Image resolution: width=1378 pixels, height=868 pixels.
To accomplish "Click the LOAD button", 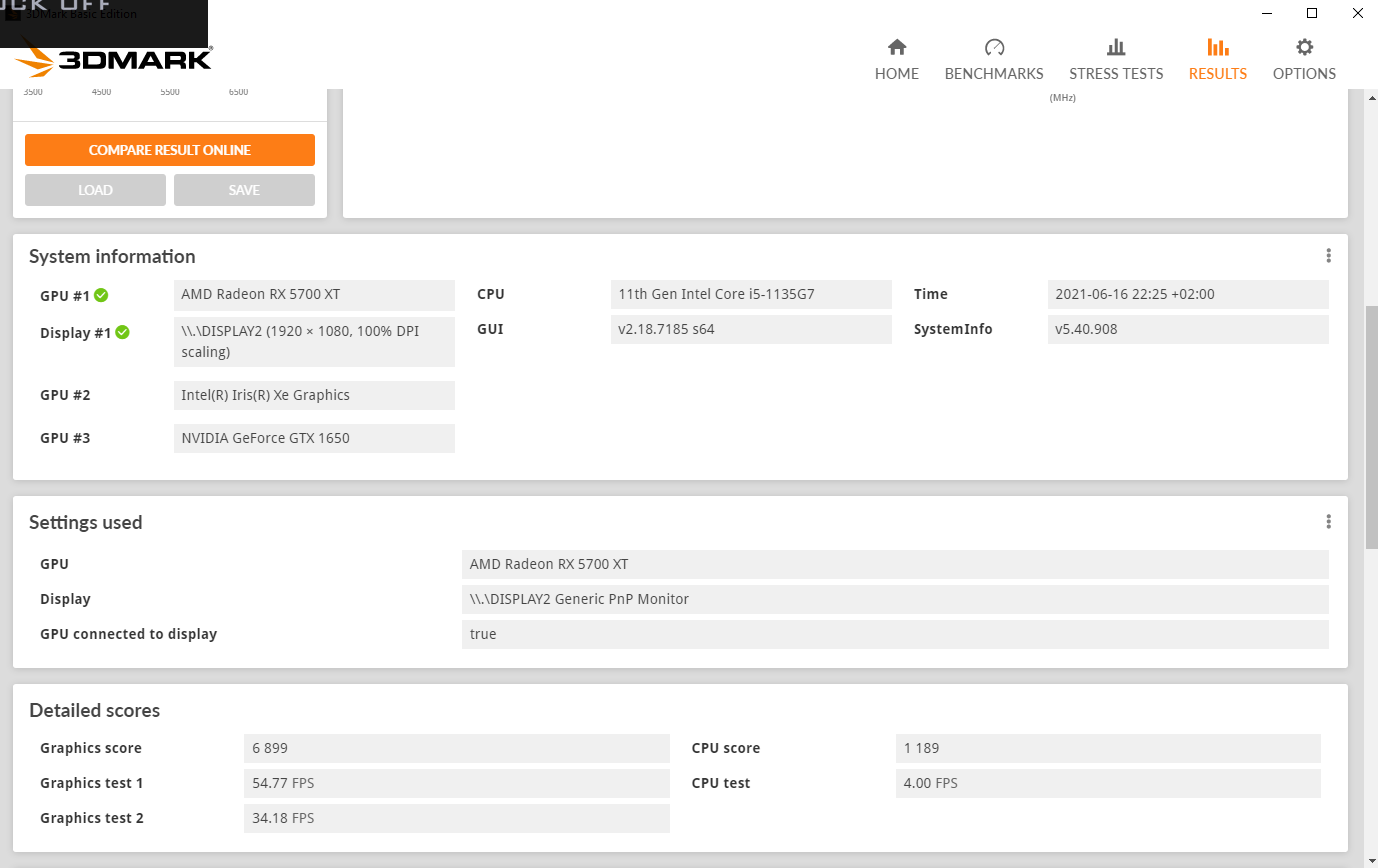I will (95, 190).
